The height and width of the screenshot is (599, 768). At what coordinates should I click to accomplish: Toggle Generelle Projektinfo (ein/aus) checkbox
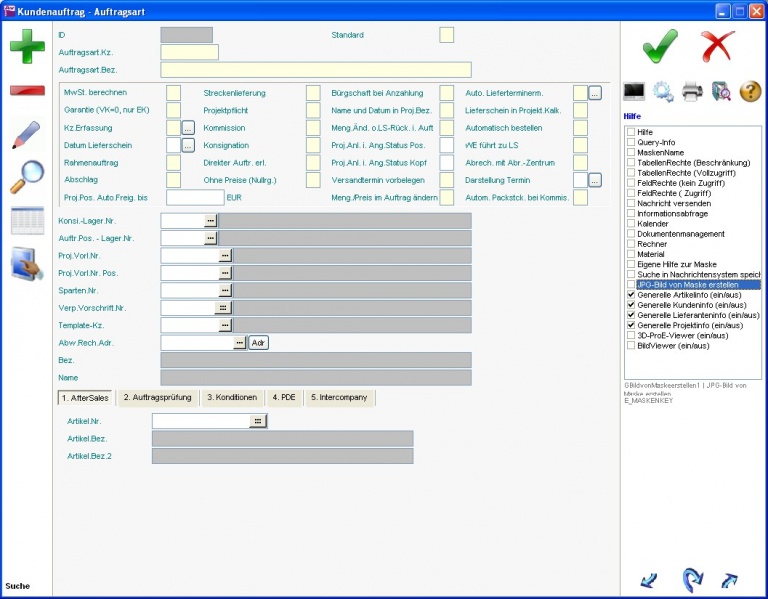(x=630, y=325)
